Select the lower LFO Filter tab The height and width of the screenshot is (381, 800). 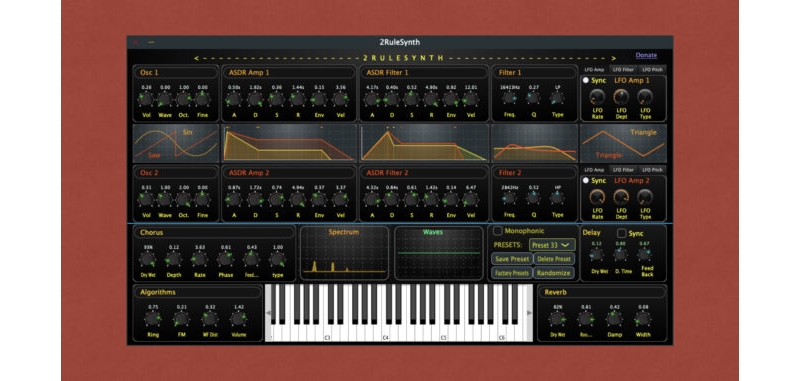point(623,170)
